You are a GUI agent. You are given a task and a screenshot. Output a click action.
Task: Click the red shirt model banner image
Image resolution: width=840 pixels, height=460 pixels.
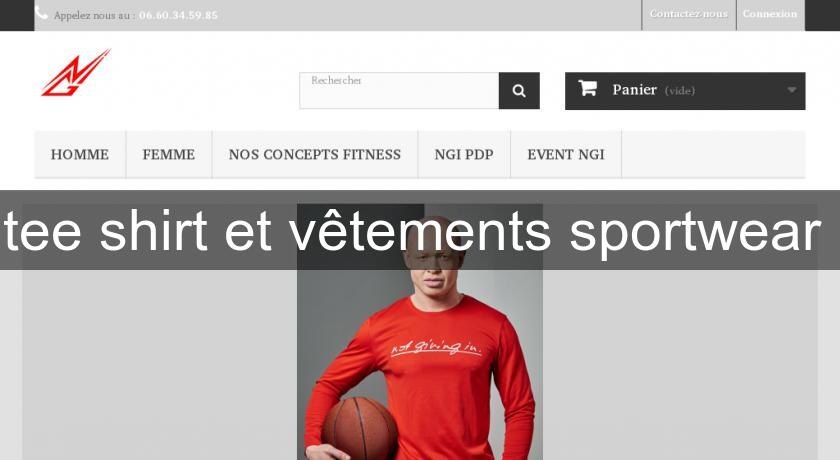pos(419,332)
